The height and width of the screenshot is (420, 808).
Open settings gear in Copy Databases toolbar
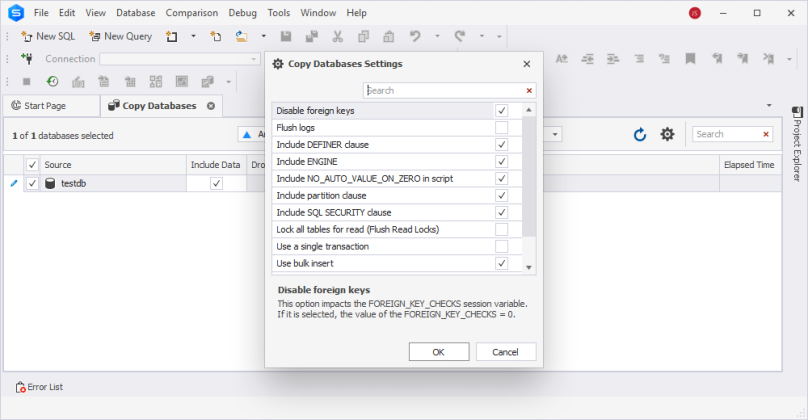tap(667, 135)
